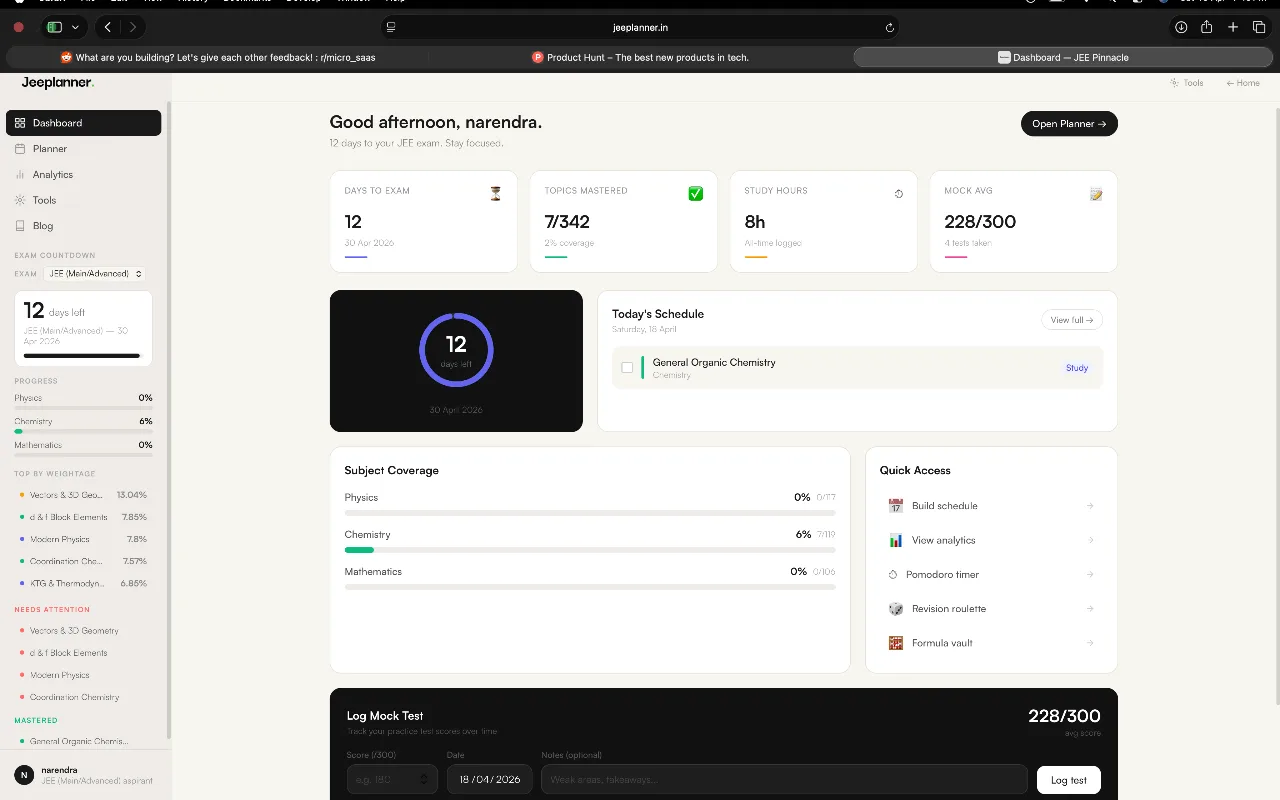The width and height of the screenshot is (1280, 800).
Task: Show Safari tab overview
Action: coord(1259,27)
